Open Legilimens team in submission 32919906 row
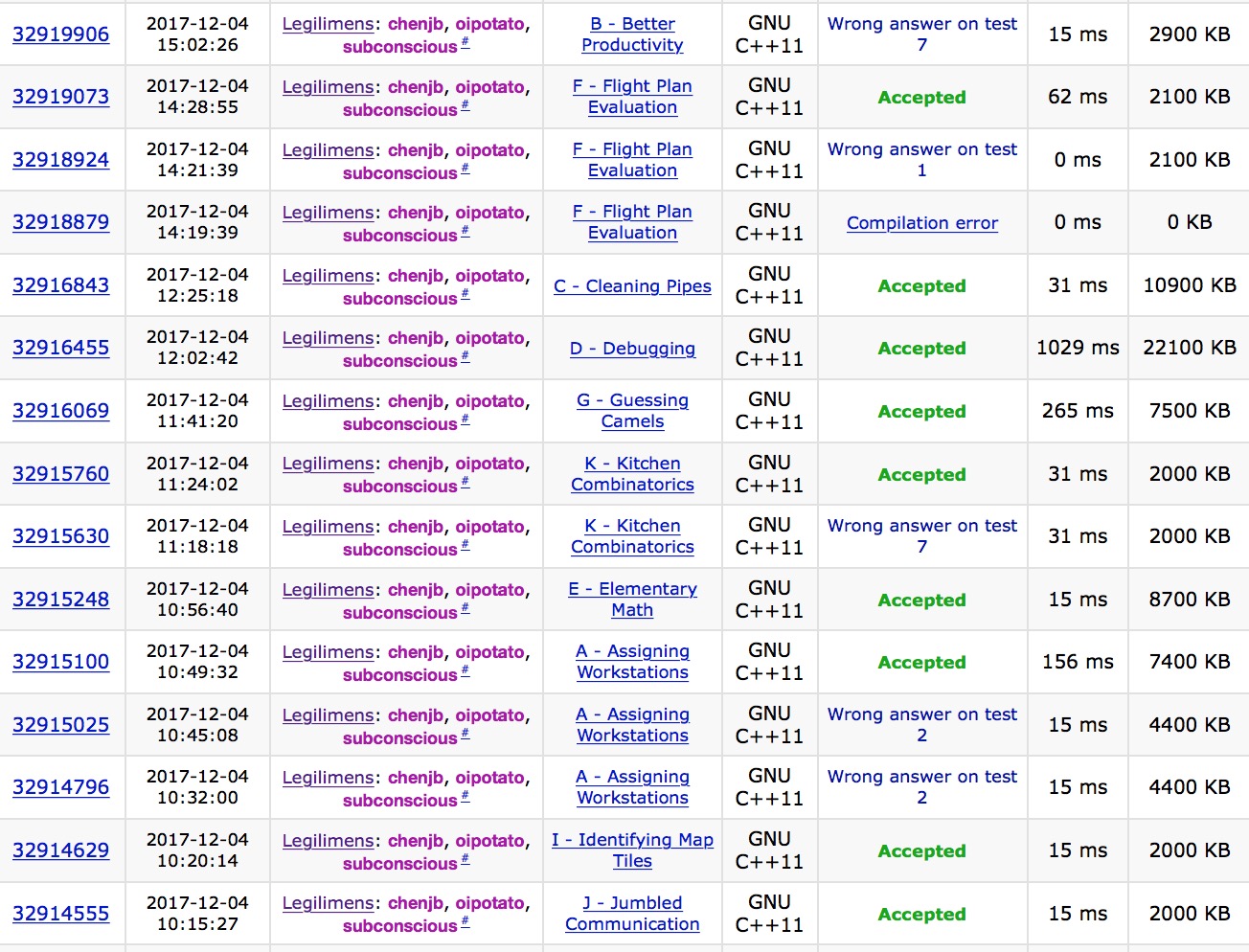This screenshot has height=952, width=1249. pos(328,24)
